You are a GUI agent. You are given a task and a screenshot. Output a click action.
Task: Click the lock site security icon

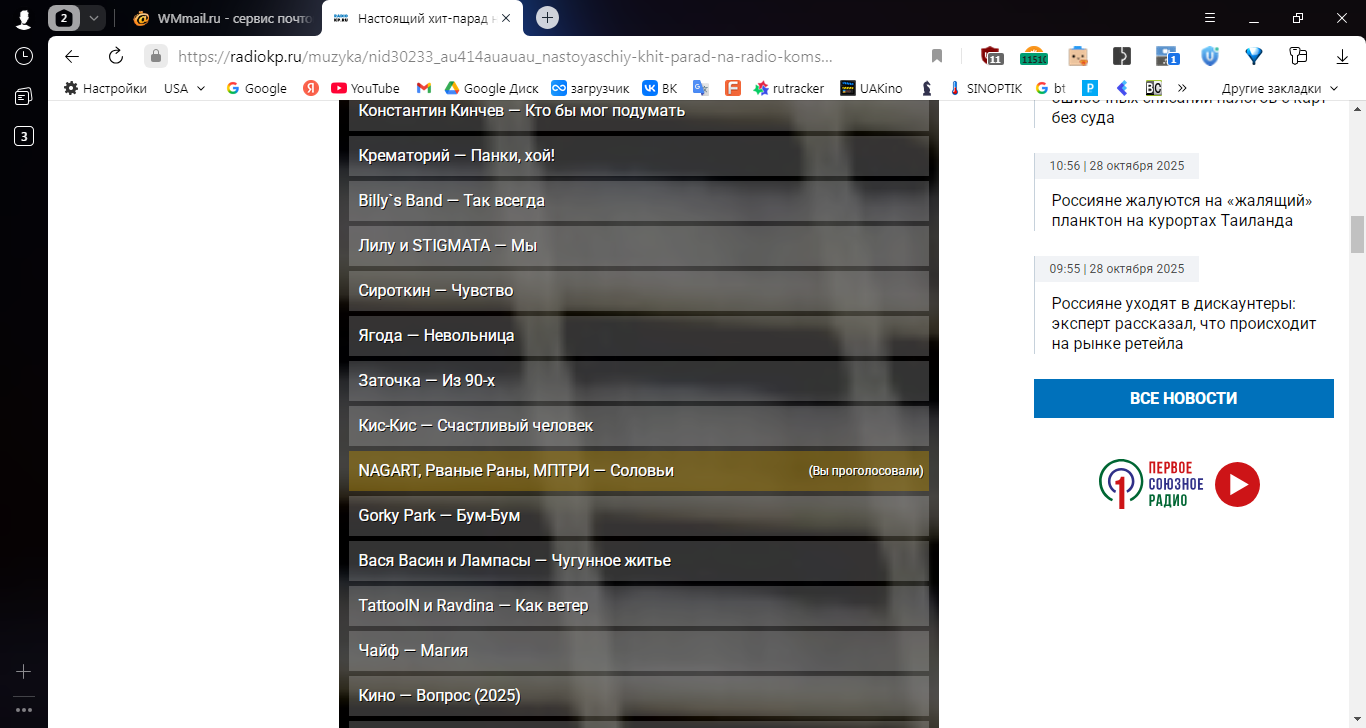coord(155,56)
